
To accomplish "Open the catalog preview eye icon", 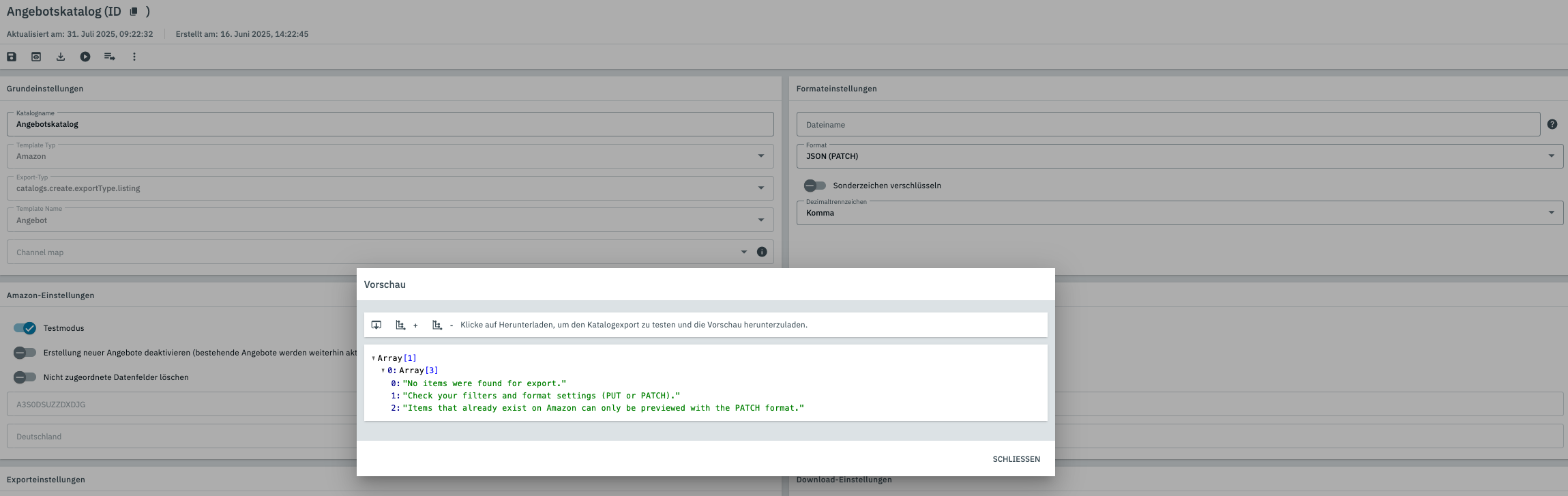I will coord(36,57).
